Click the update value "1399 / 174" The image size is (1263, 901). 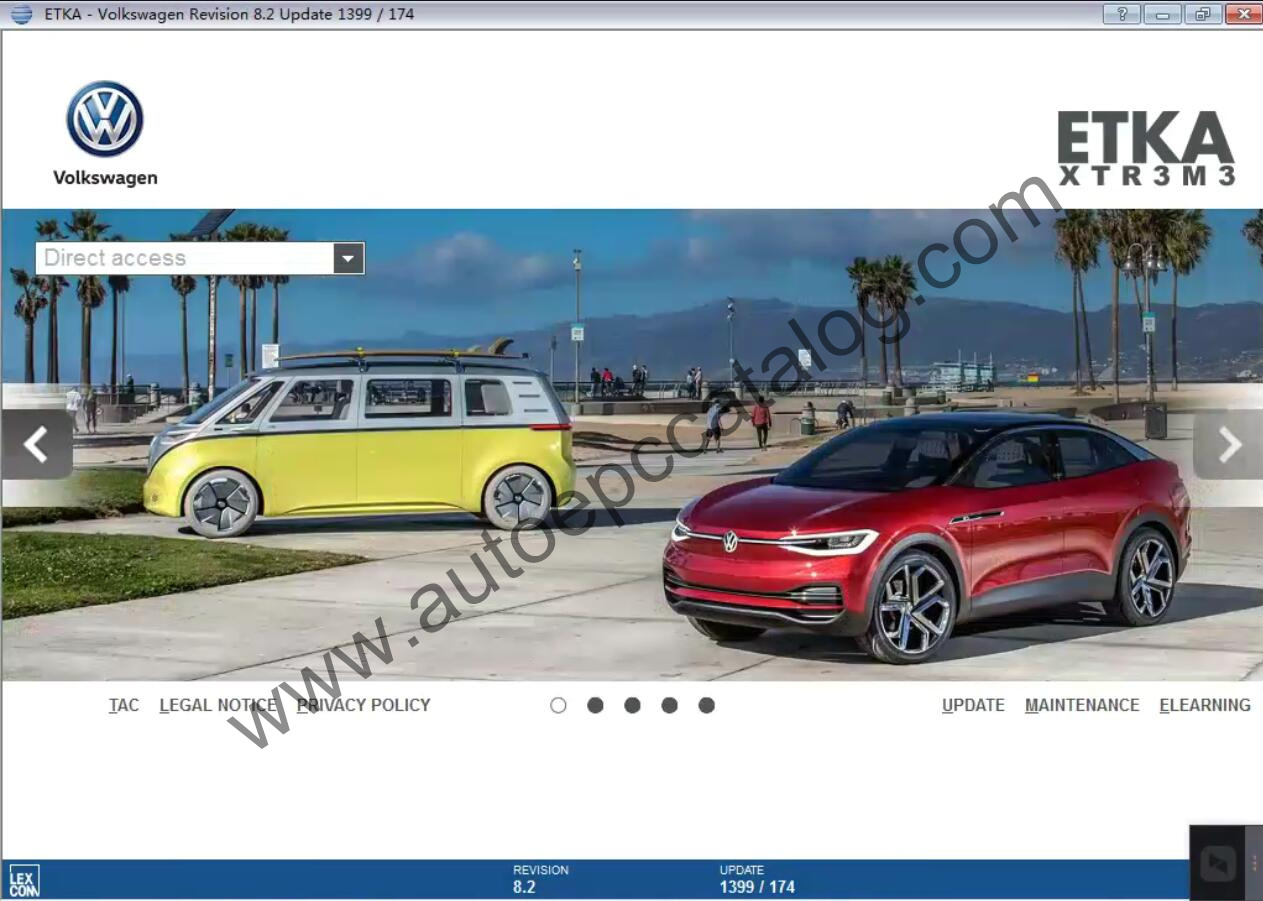click(757, 887)
